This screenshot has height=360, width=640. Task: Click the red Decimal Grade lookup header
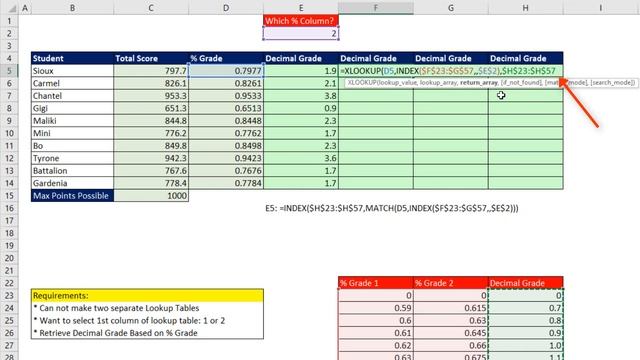coord(525,283)
